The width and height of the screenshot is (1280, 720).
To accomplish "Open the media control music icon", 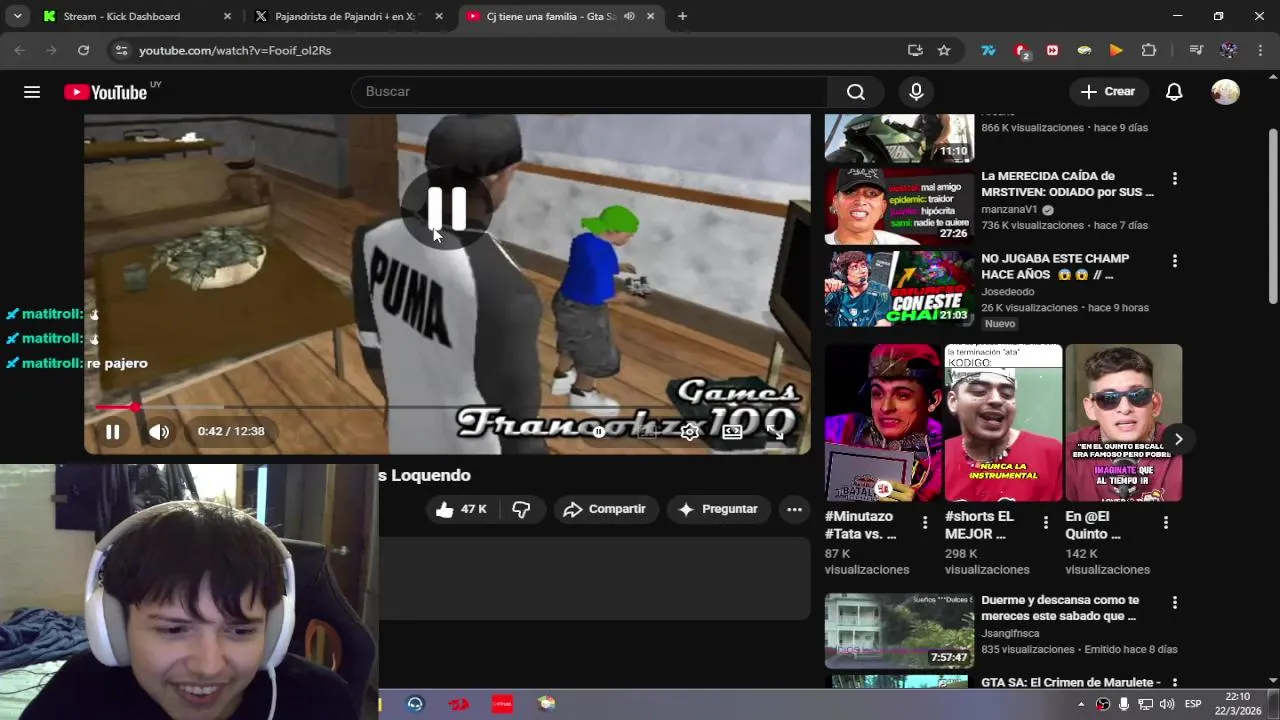I will click(x=1196, y=50).
